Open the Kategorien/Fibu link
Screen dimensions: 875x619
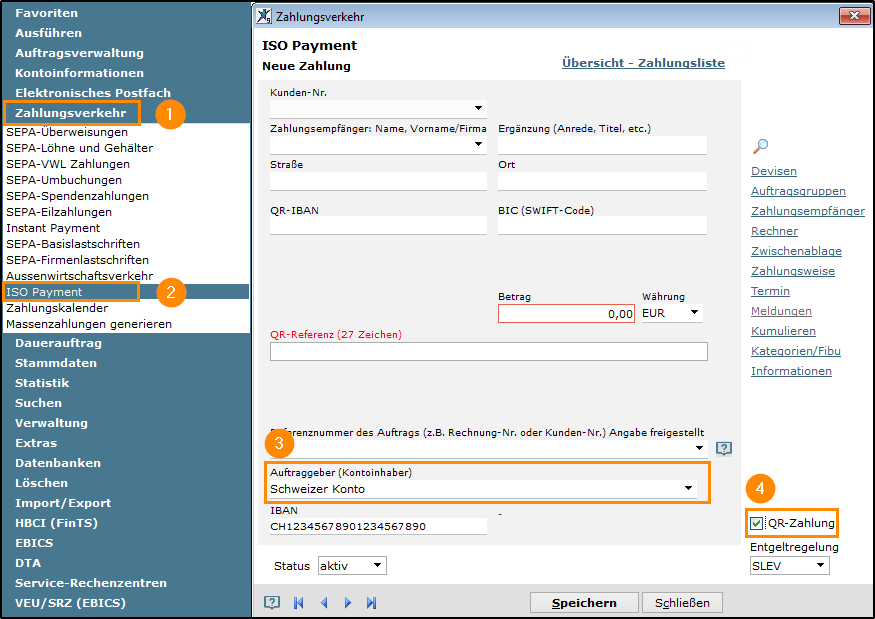(x=796, y=351)
